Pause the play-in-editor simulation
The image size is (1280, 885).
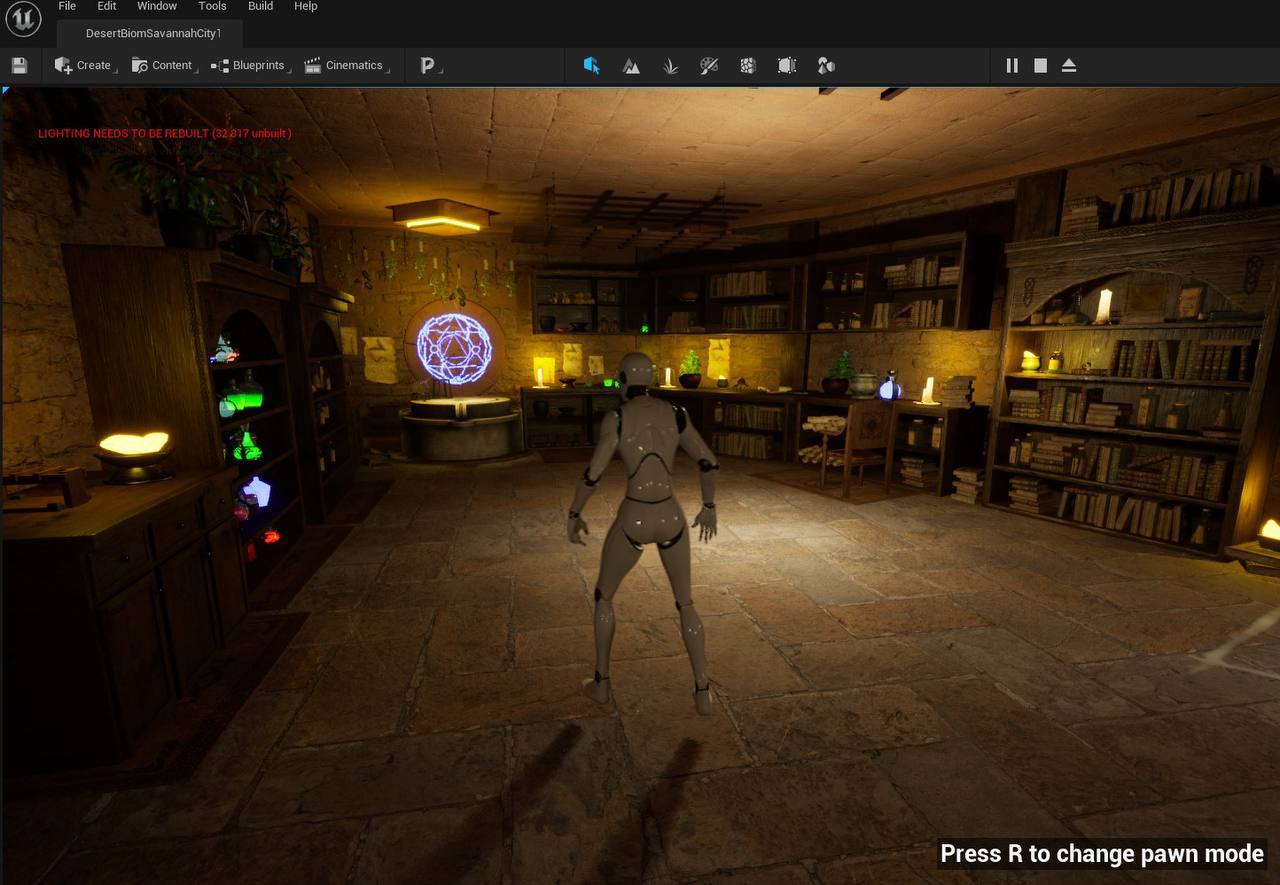(1012, 65)
